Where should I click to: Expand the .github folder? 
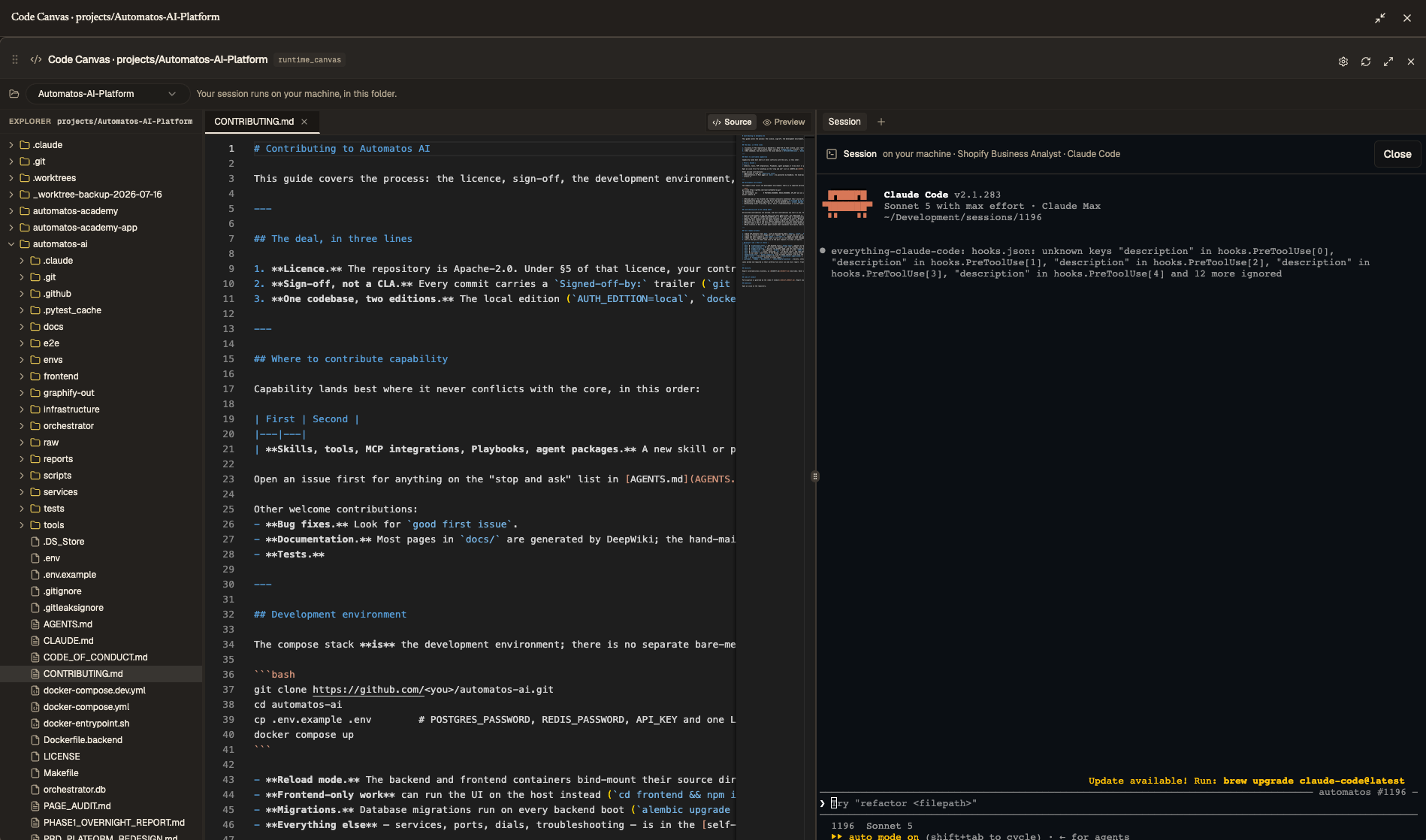click(101, 294)
